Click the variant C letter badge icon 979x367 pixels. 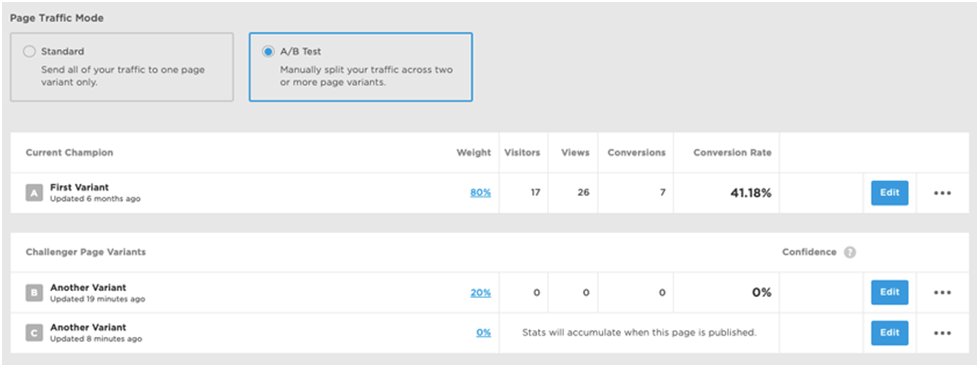(x=34, y=333)
